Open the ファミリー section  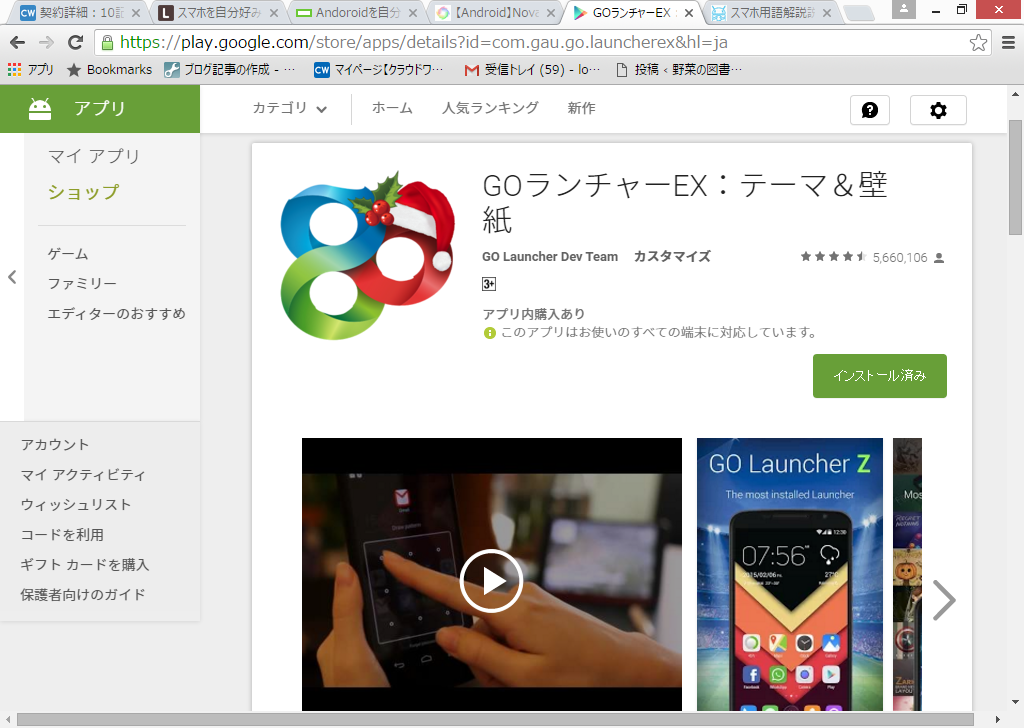click(x=82, y=283)
